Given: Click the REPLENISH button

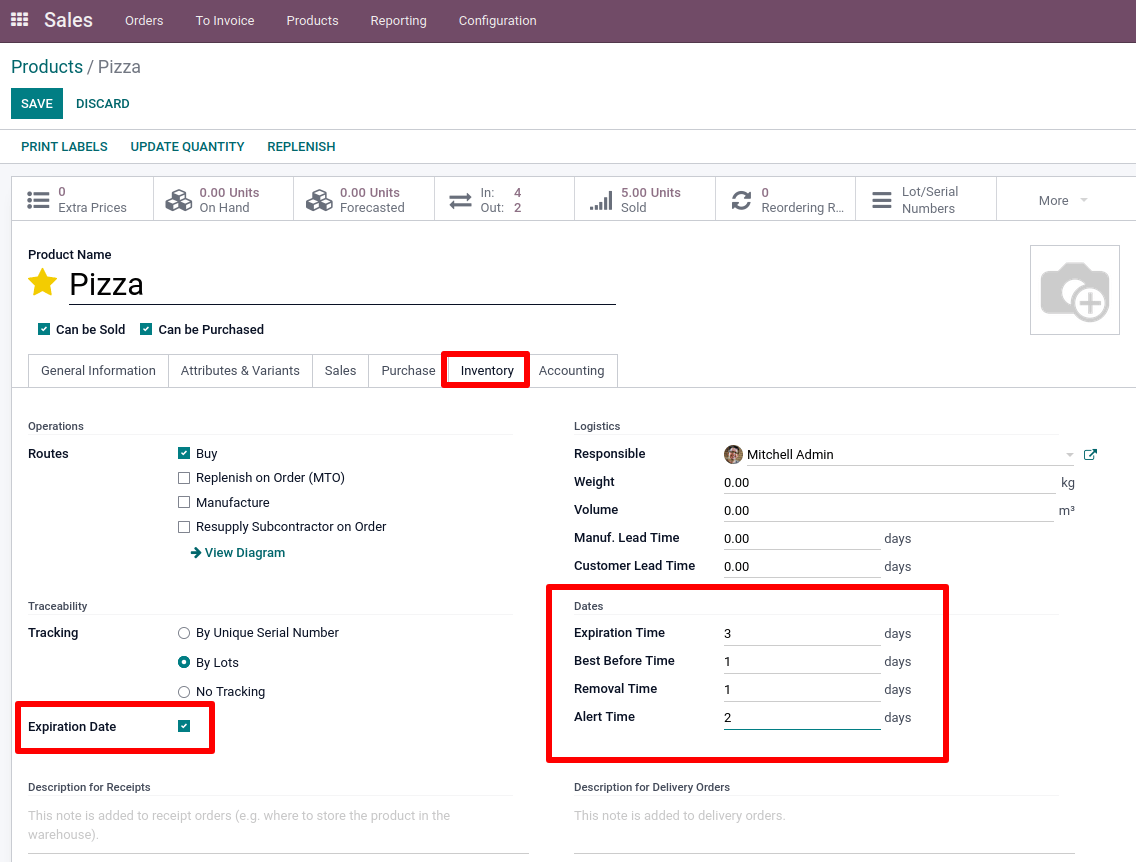Looking at the screenshot, I should (x=301, y=146).
